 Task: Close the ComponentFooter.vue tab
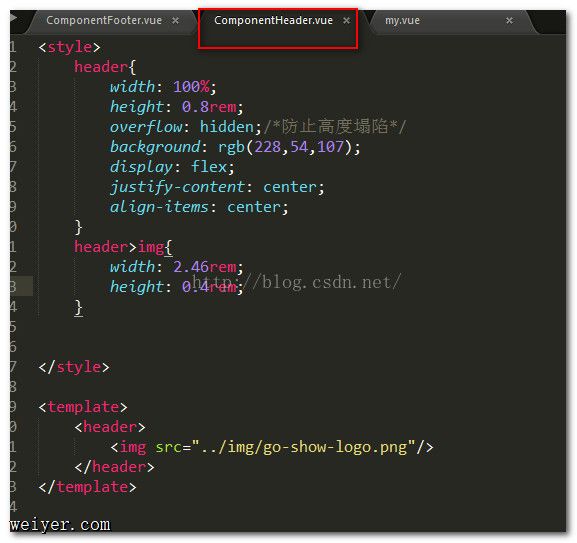pos(176,21)
